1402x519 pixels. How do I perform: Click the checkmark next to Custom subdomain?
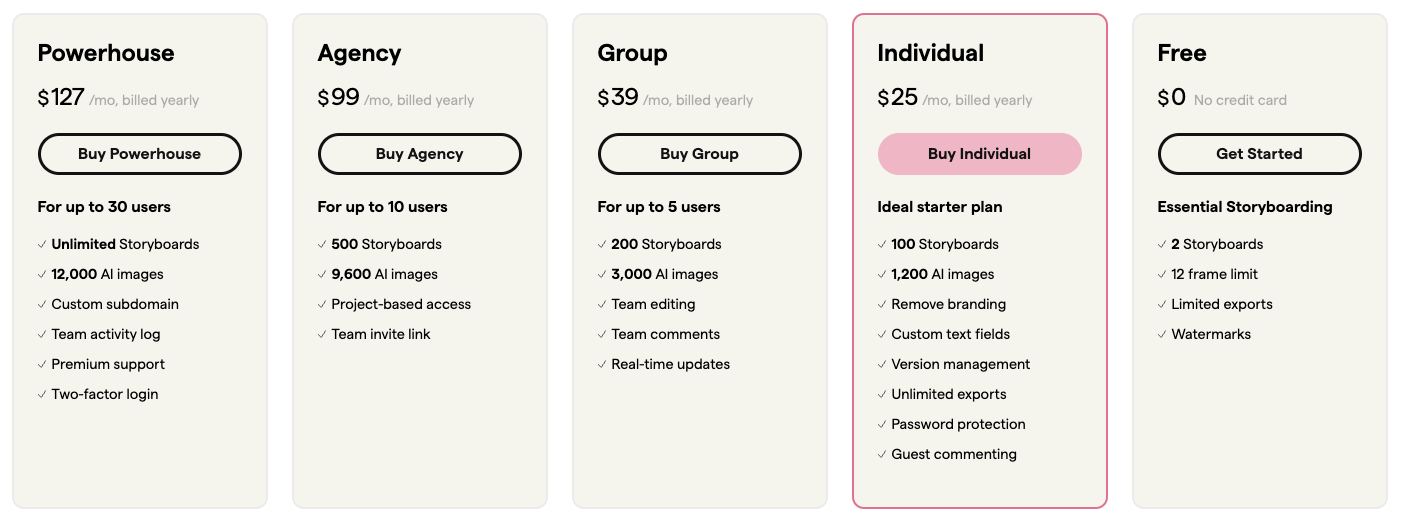click(x=42, y=304)
